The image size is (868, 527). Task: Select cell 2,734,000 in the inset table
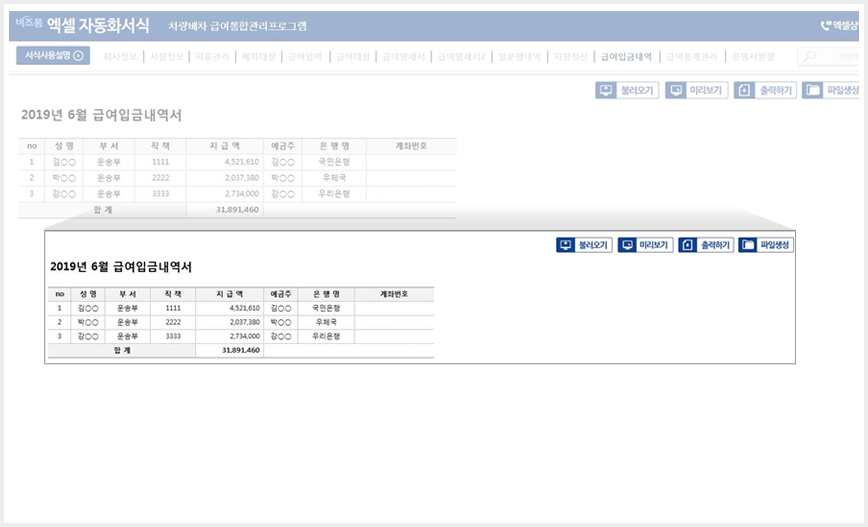pos(230,337)
